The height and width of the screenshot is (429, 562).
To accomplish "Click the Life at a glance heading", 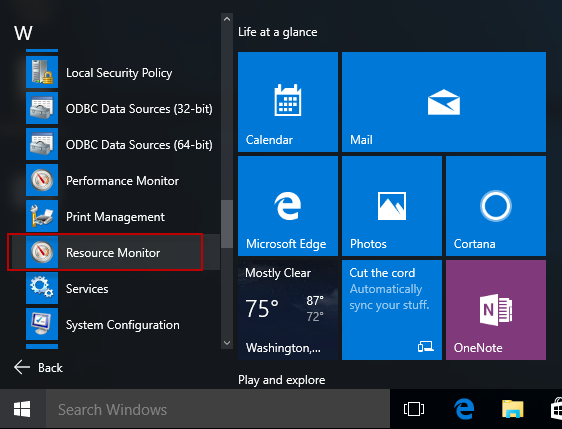I will pyautogui.click(x=278, y=32).
